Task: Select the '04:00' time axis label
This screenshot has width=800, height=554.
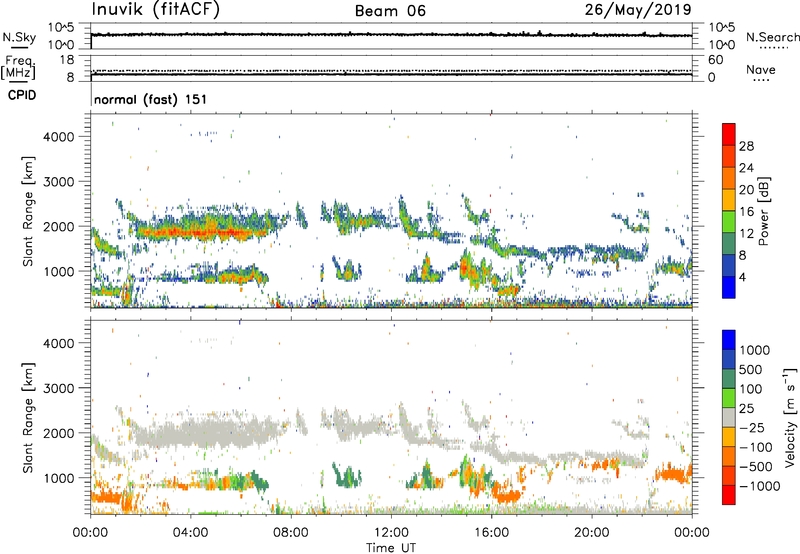Action: (190, 533)
